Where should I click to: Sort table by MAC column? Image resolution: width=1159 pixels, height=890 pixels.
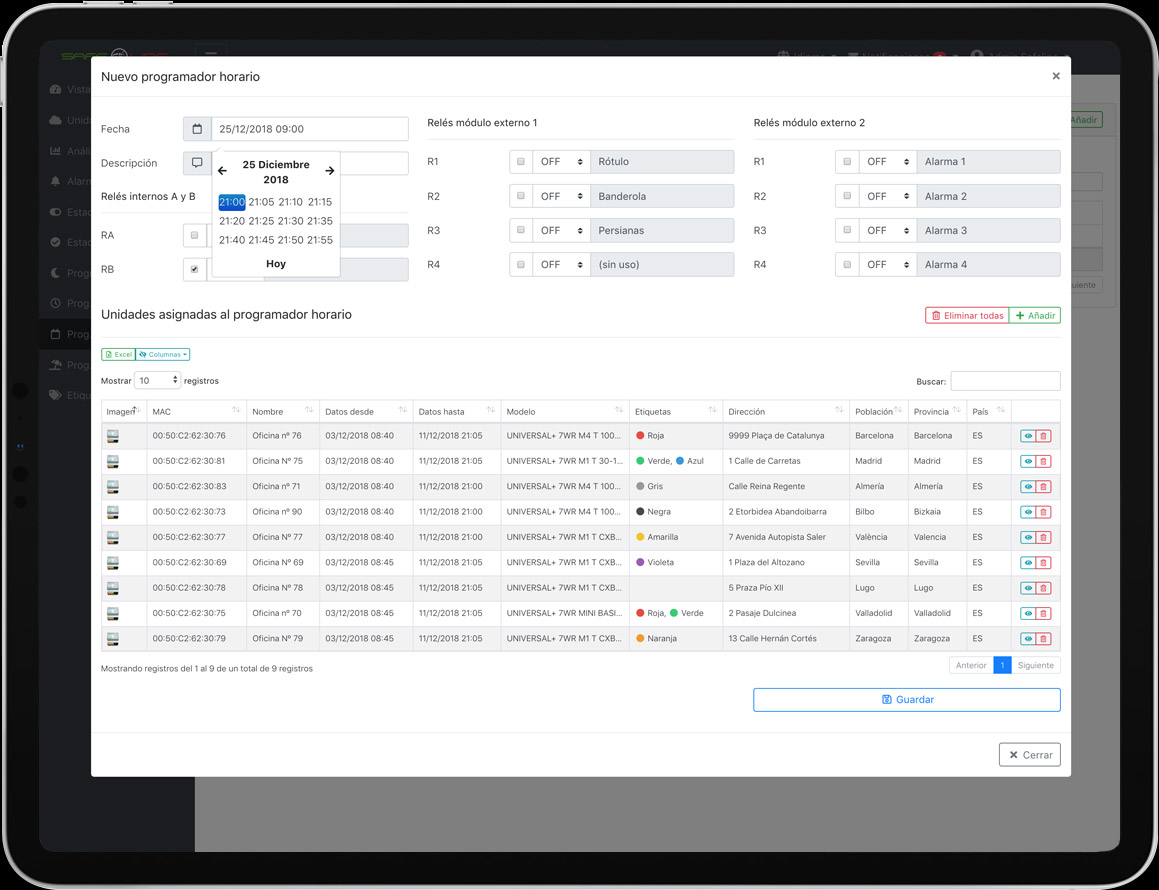pyautogui.click(x=196, y=412)
